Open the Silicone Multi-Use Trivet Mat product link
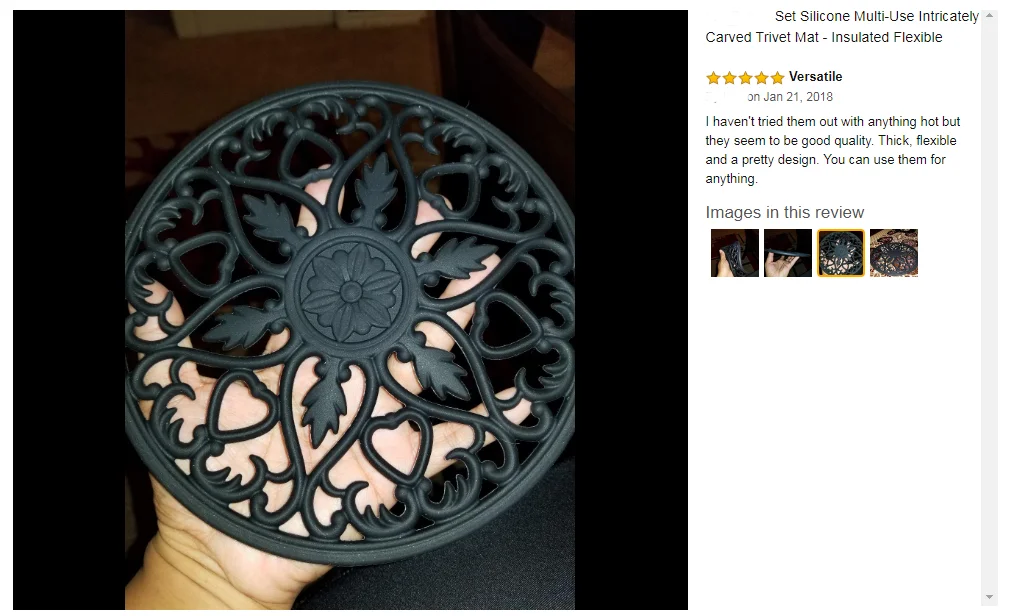The width and height of the screenshot is (1009, 616). pos(842,26)
